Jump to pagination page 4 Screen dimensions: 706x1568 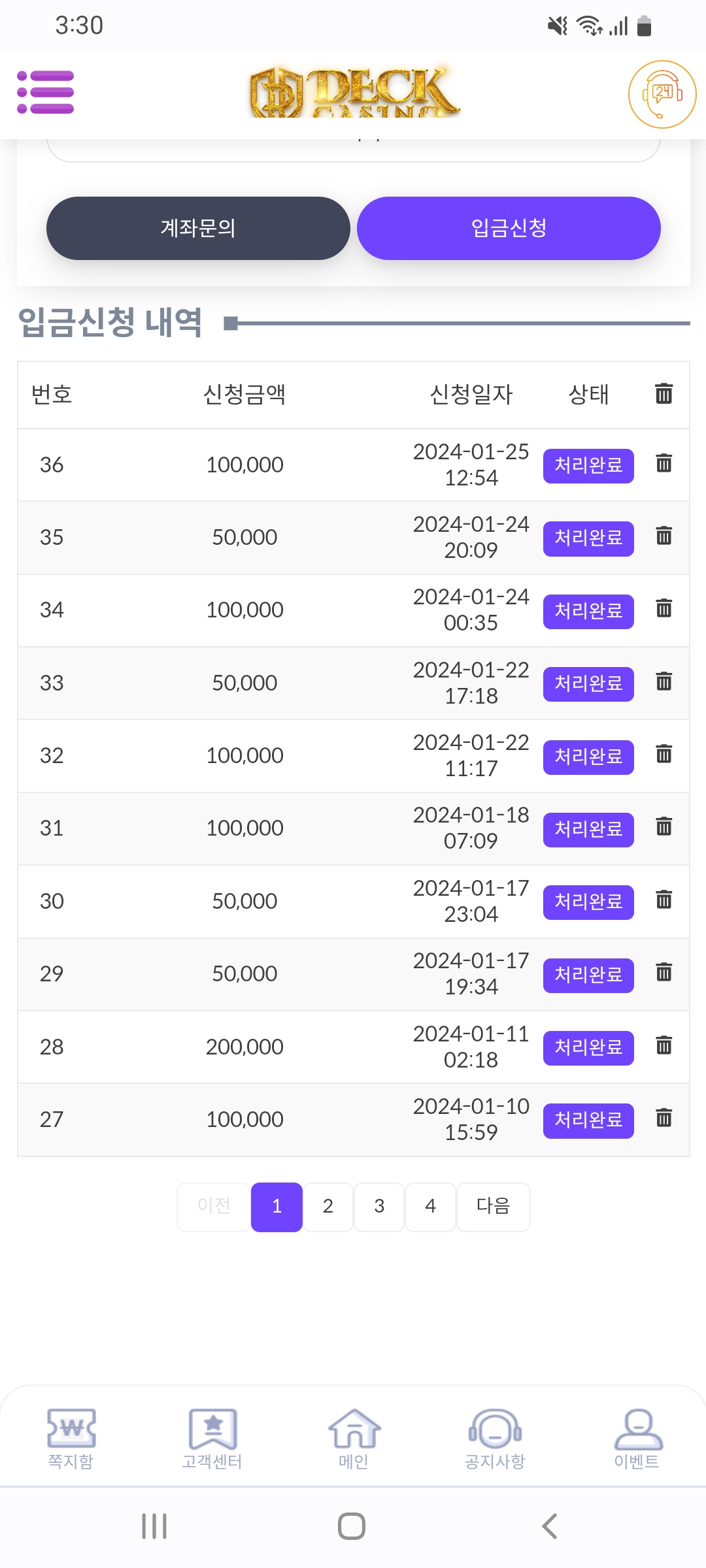430,1207
